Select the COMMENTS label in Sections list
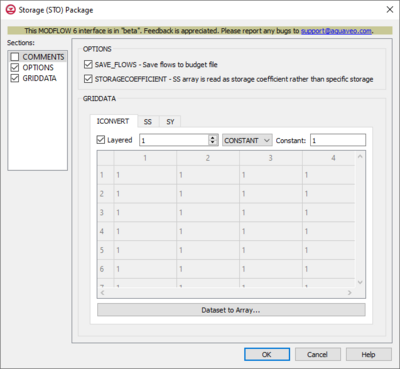This screenshot has width=400, height=369. pos(43,57)
